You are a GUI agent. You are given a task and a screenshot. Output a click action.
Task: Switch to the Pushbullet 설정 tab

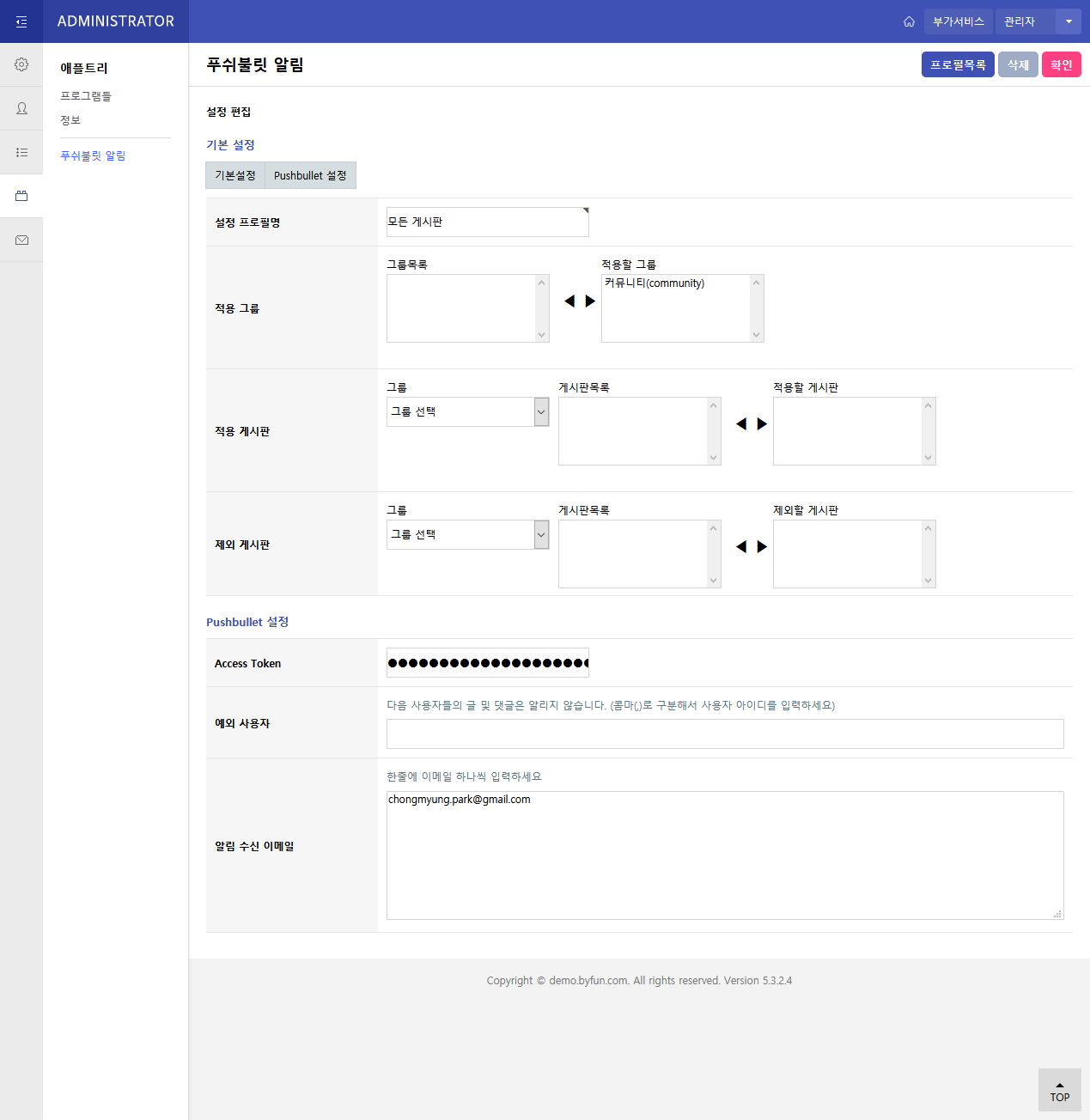(310, 175)
